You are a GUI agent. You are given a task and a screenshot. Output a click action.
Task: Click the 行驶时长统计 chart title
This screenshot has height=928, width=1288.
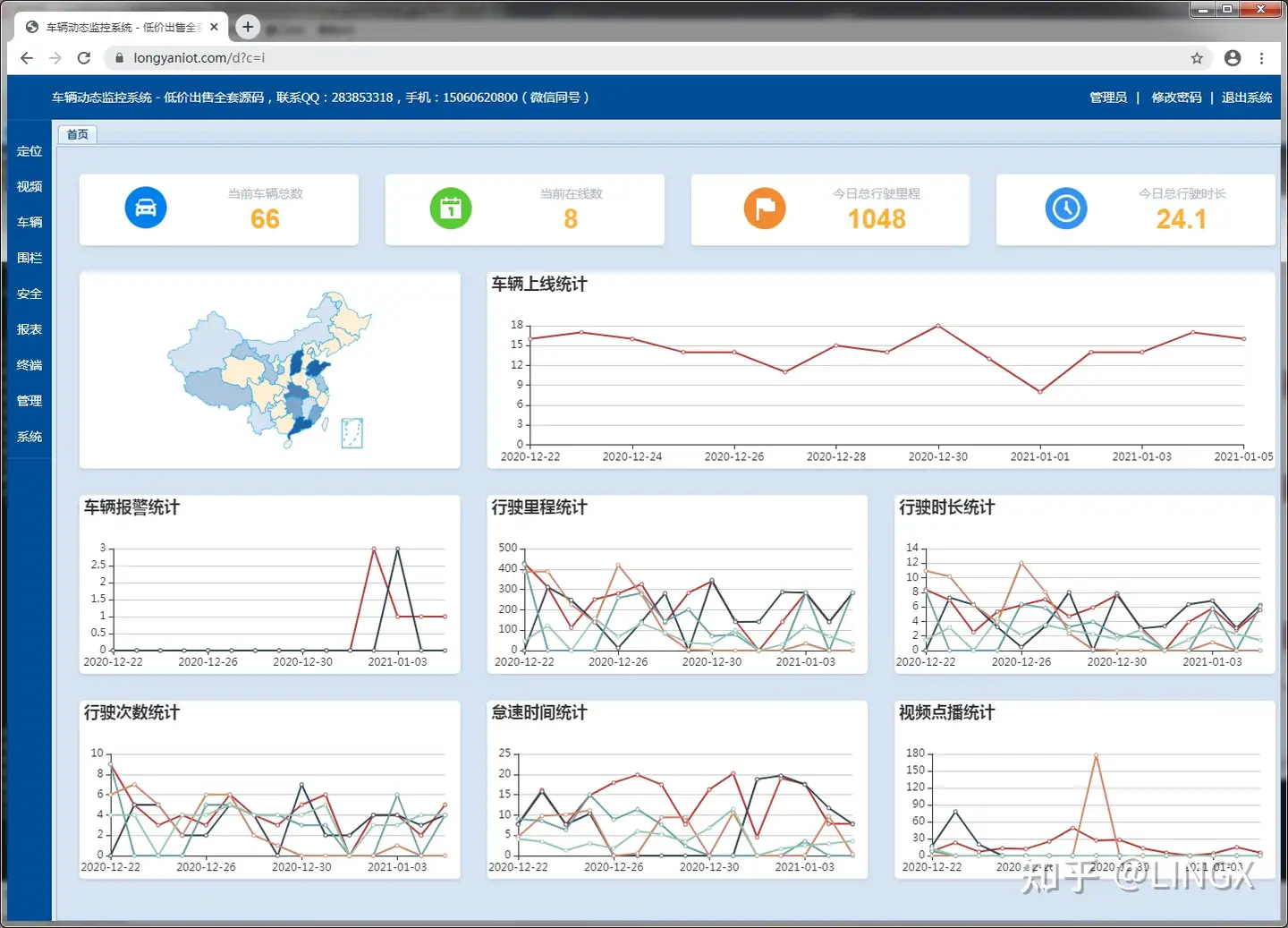[946, 507]
